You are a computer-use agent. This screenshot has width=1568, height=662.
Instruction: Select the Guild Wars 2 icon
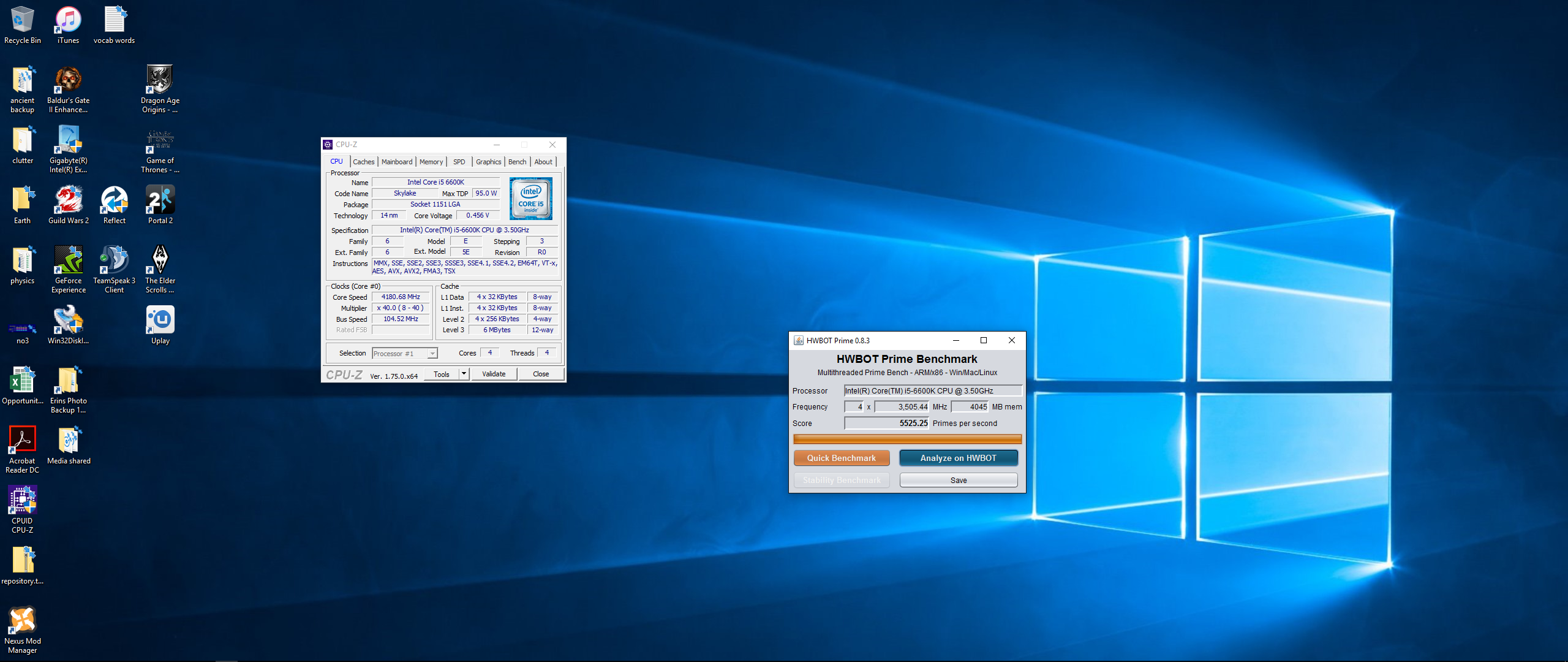(x=68, y=205)
